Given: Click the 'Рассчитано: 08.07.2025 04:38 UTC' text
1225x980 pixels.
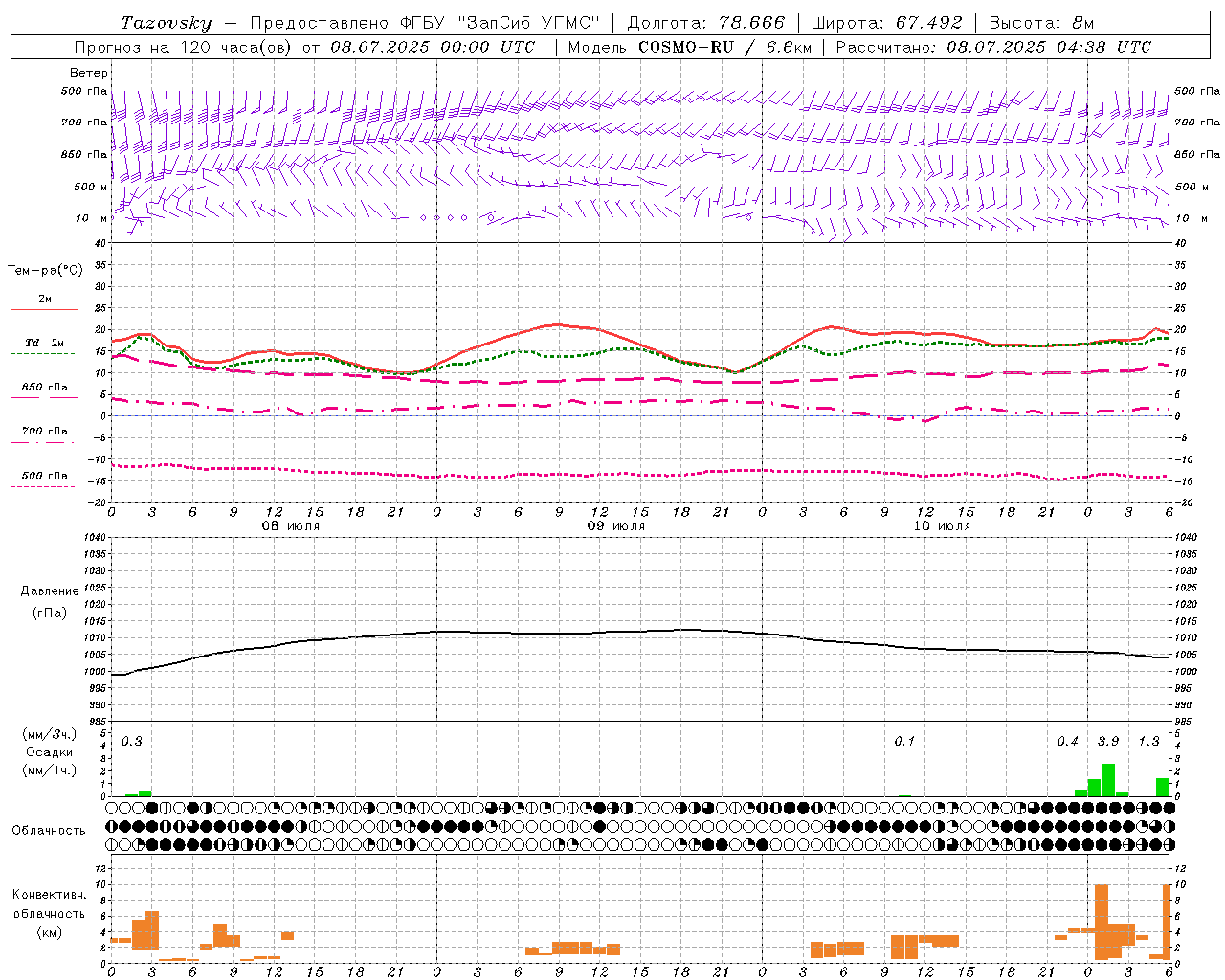Looking at the screenshot, I should [993, 47].
